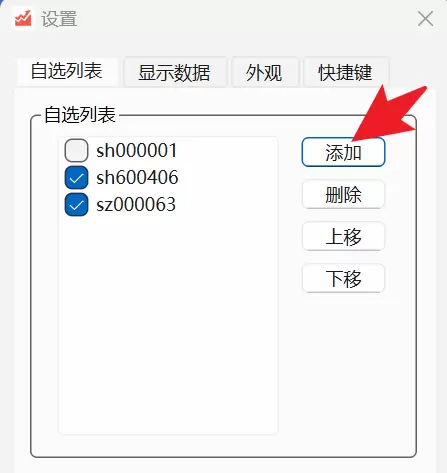447x473 pixels.
Task: Select the 快捷键 tab
Action: (x=345, y=72)
